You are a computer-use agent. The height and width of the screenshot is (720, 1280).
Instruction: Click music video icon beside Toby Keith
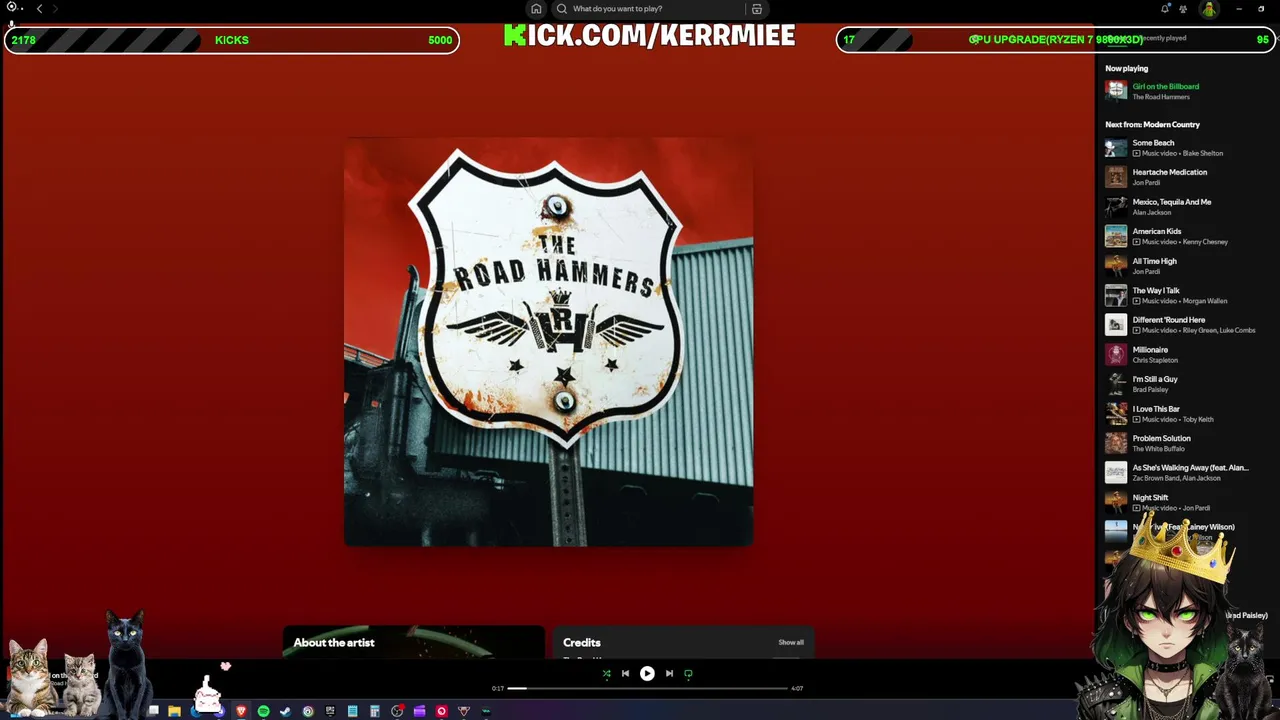1136,419
